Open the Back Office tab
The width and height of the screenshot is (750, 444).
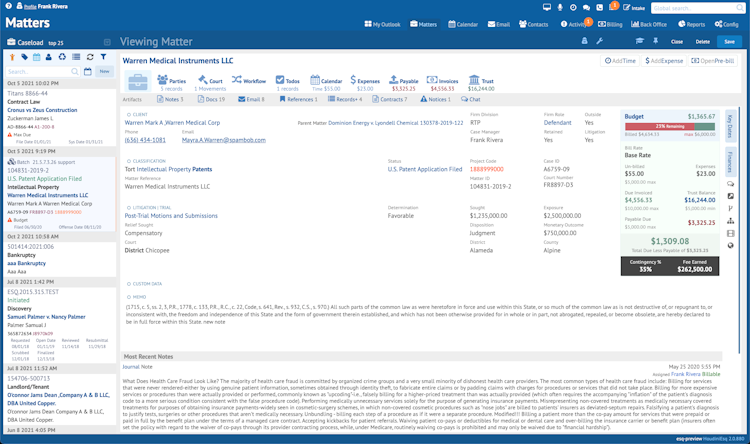pos(649,24)
